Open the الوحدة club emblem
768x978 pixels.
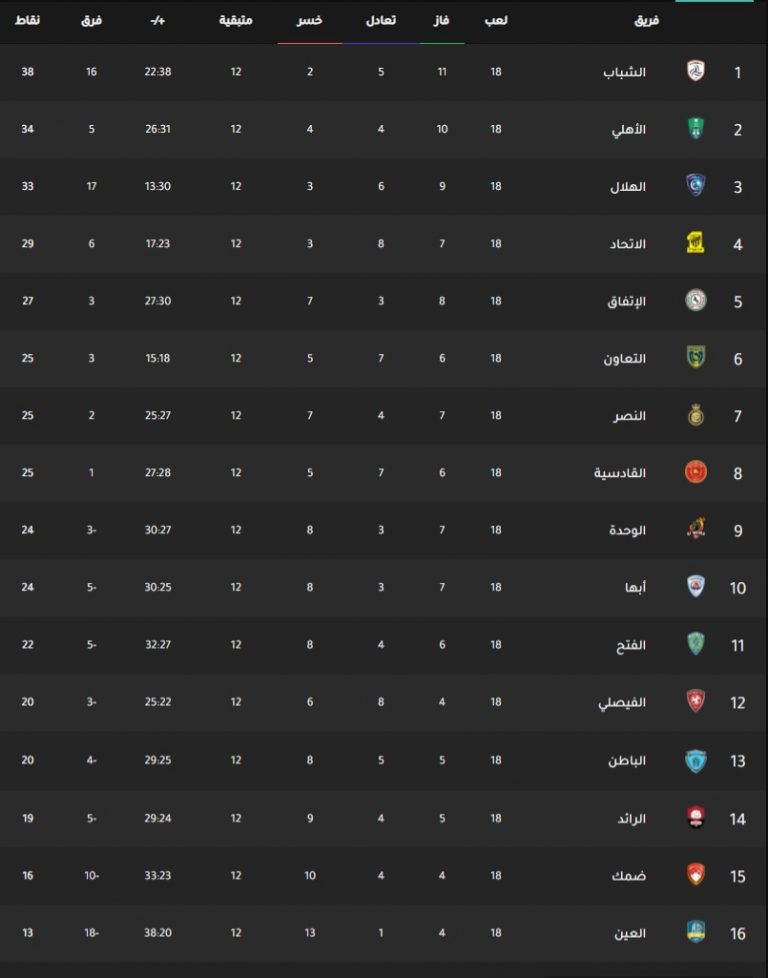[x=696, y=530]
